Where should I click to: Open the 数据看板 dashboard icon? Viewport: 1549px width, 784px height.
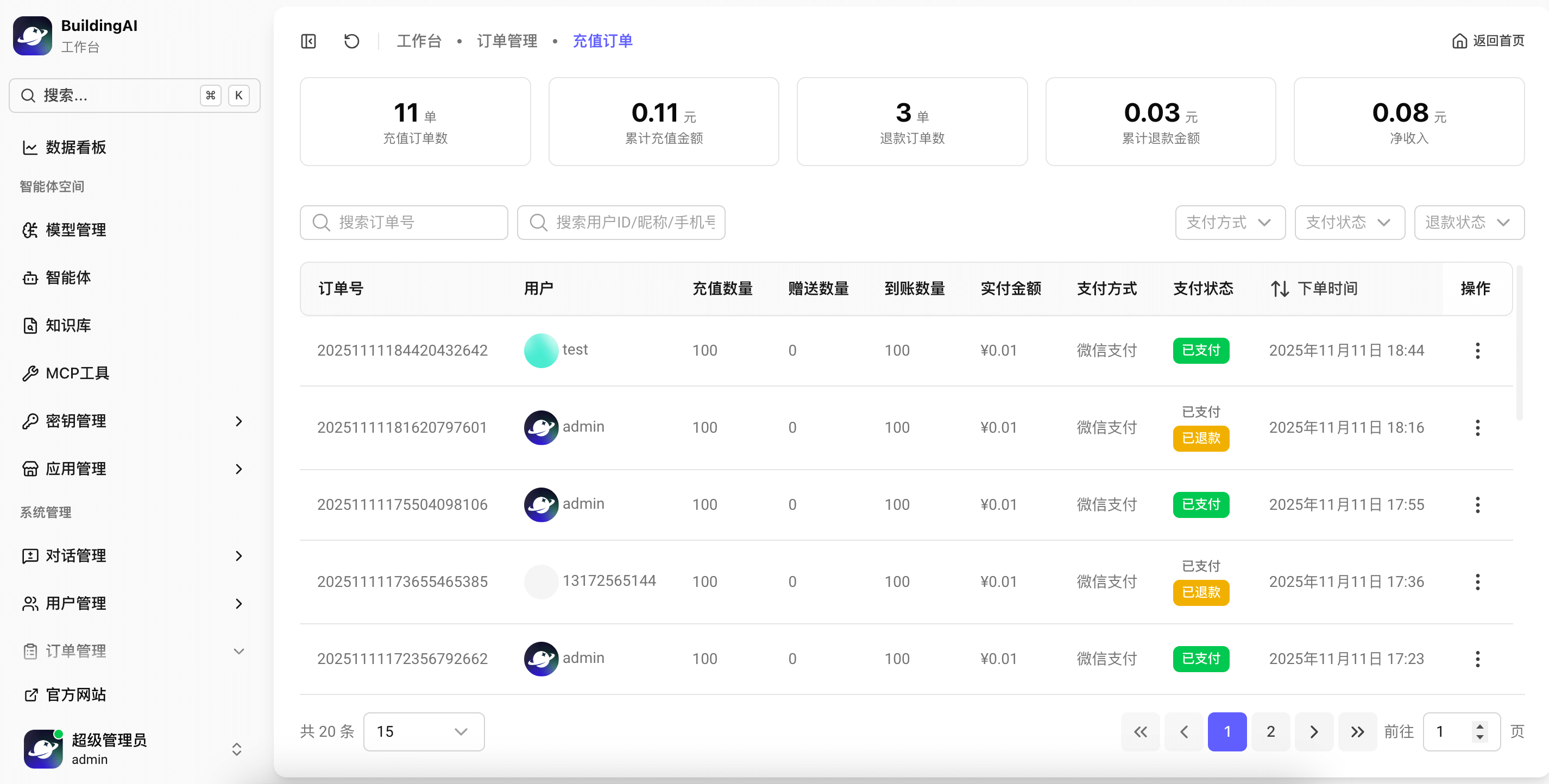pyautogui.click(x=30, y=147)
